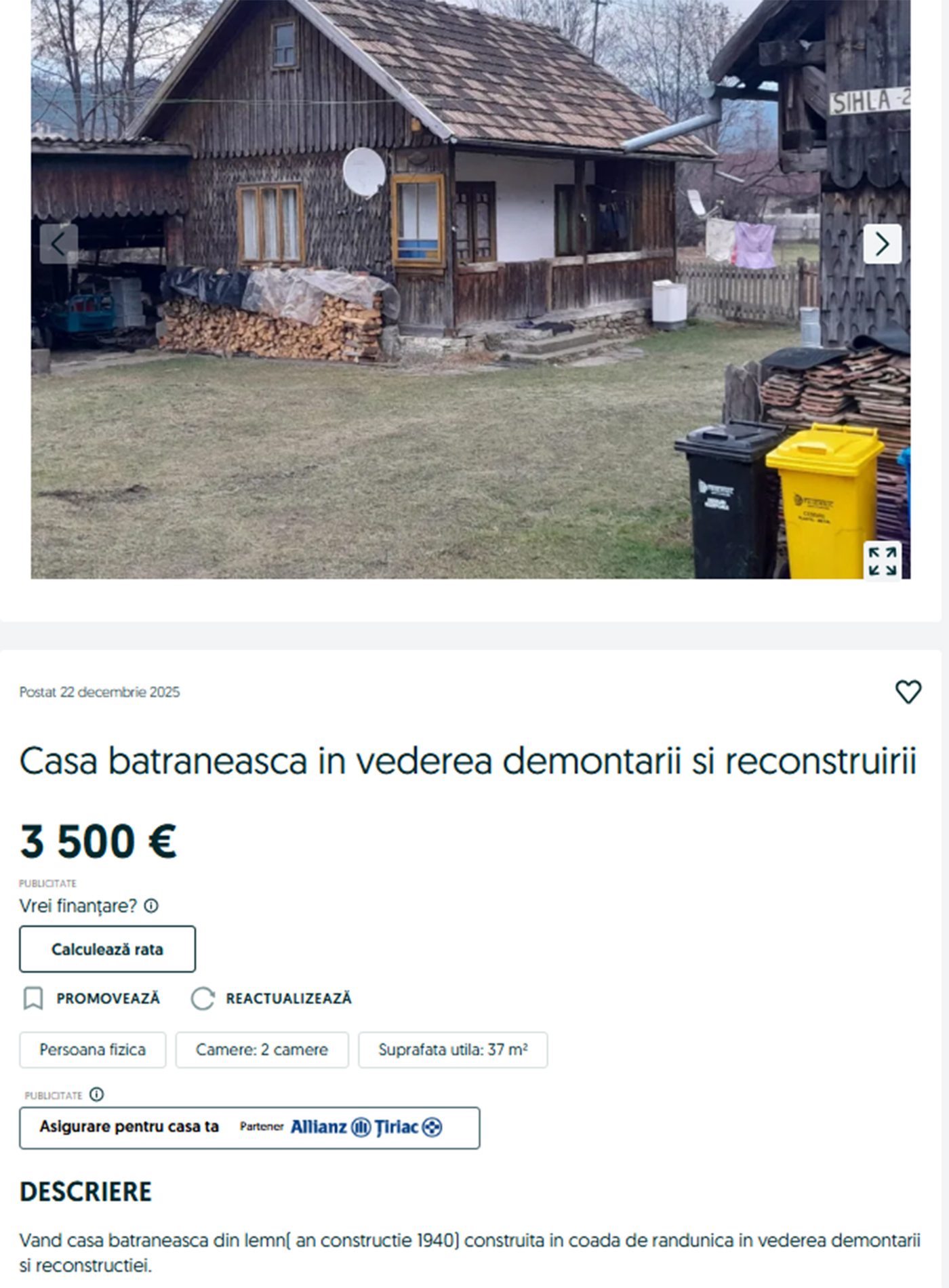Click the PROMOVEAZĂ label
The image size is (949, 1288).
[108, 998]
